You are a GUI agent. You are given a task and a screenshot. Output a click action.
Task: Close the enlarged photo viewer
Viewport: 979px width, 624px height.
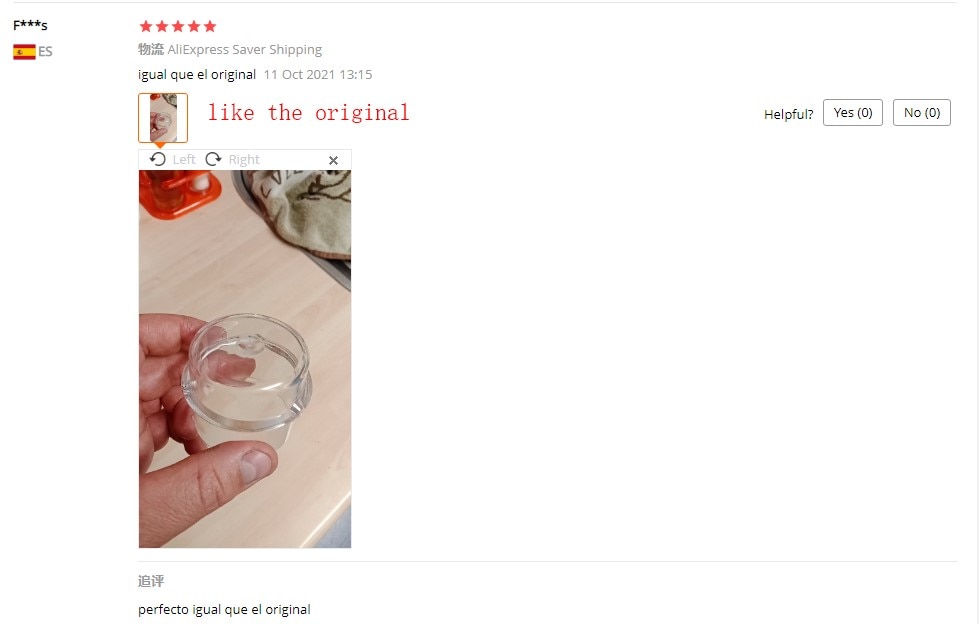point(333,161)
